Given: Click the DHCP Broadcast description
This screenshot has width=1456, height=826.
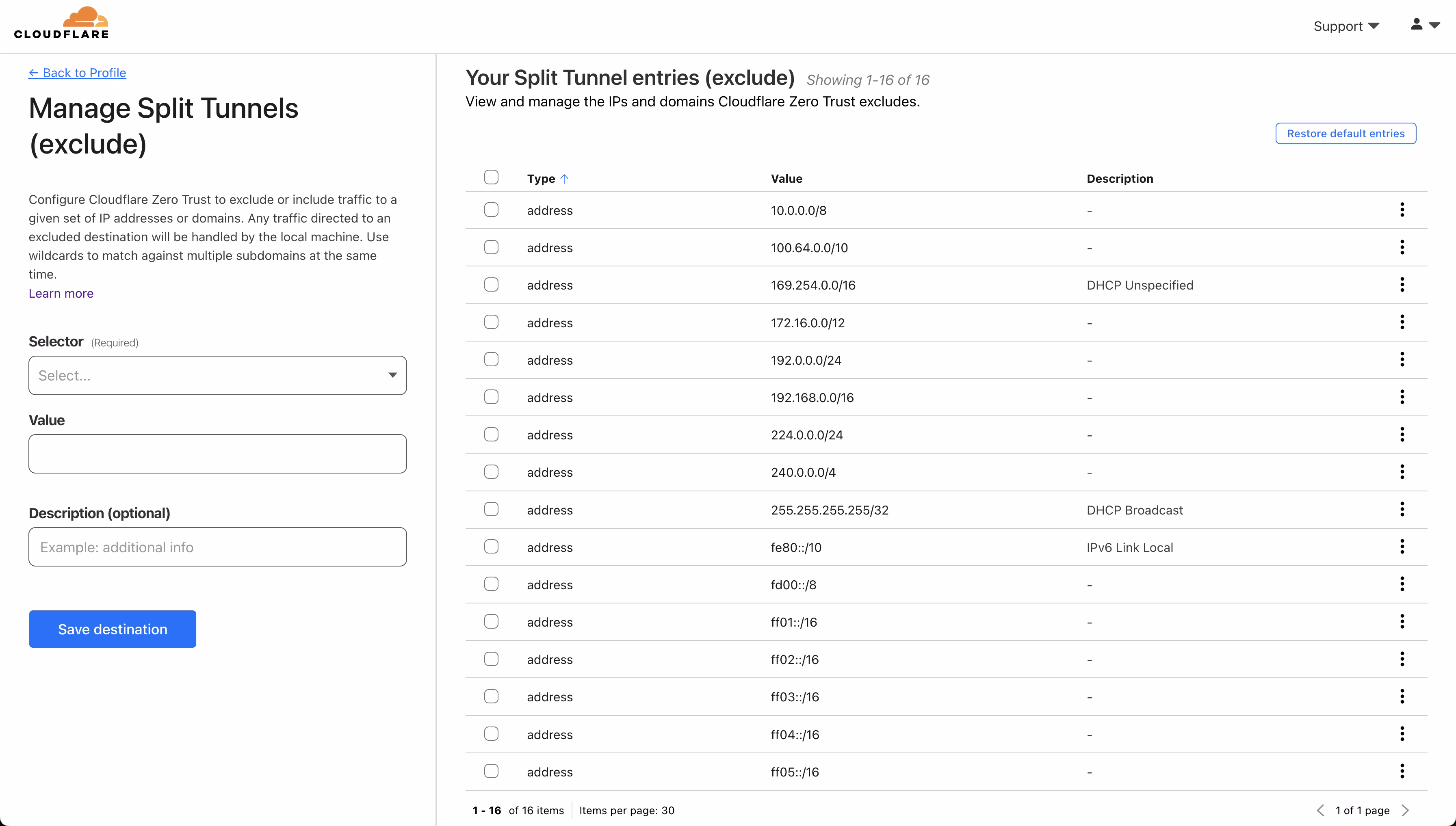Looking at the screenshot, I should 1134,510.
